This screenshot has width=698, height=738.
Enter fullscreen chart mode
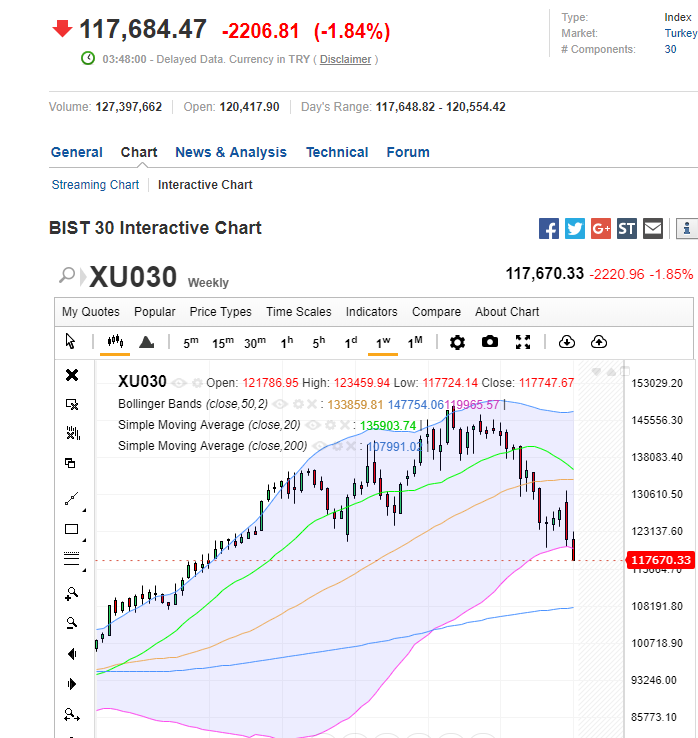click(x=523, y=342)
